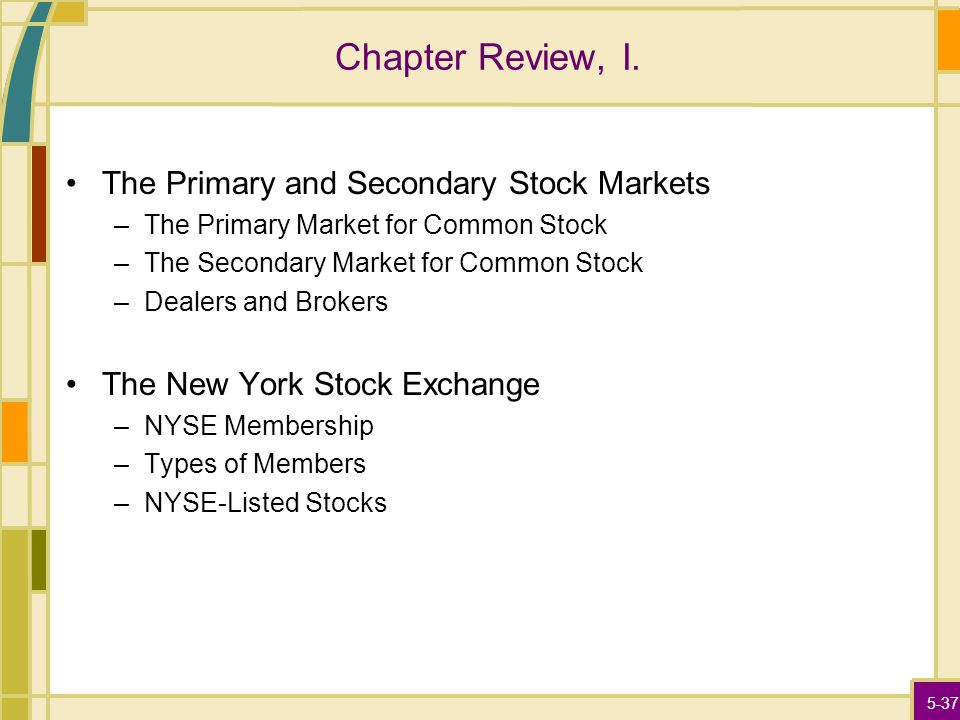Click the dash before Dealers and Brokers
Screen dimensions: 960x720
(x=121, y=302)
